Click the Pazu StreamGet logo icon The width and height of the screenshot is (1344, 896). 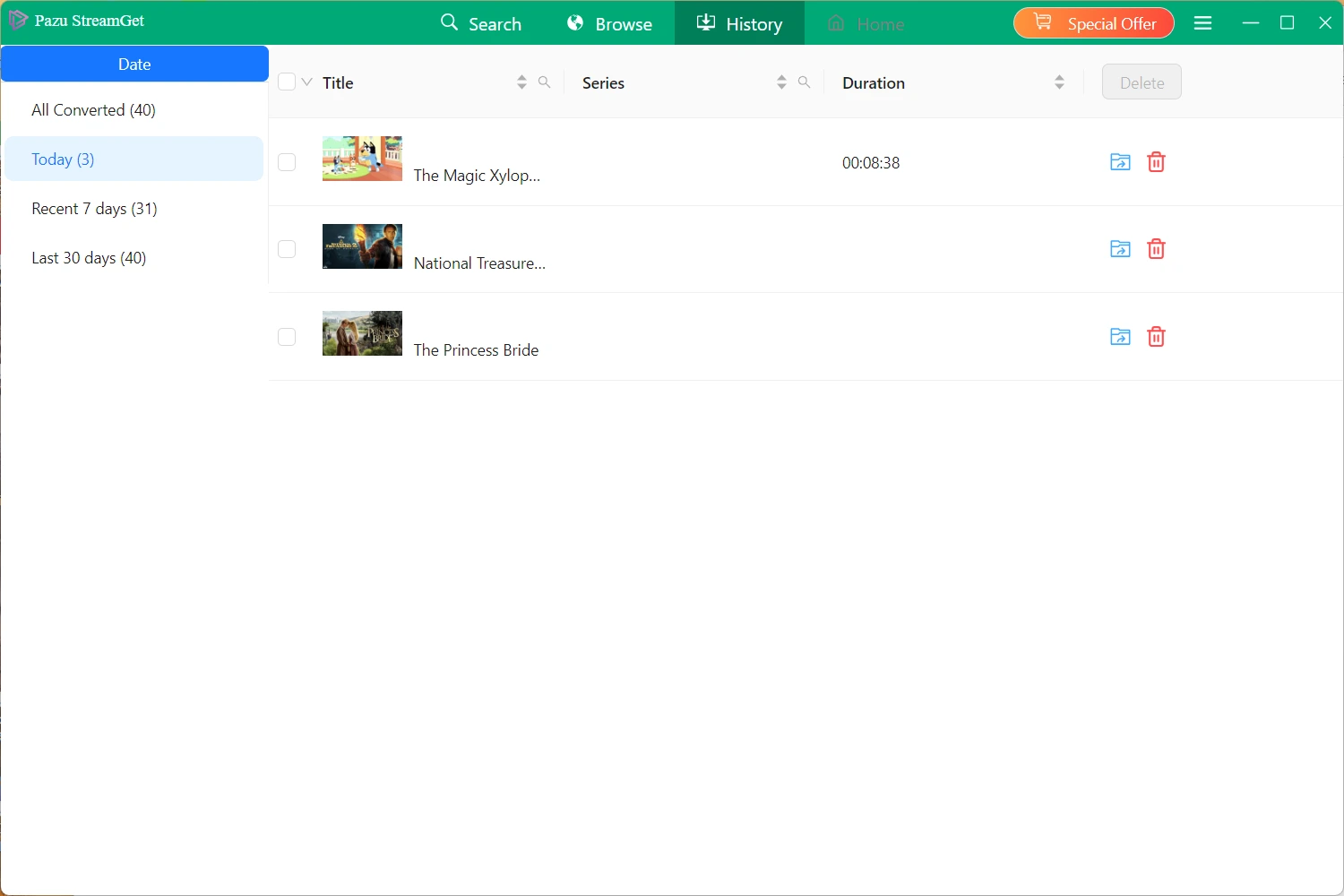(x=18, y=20)
